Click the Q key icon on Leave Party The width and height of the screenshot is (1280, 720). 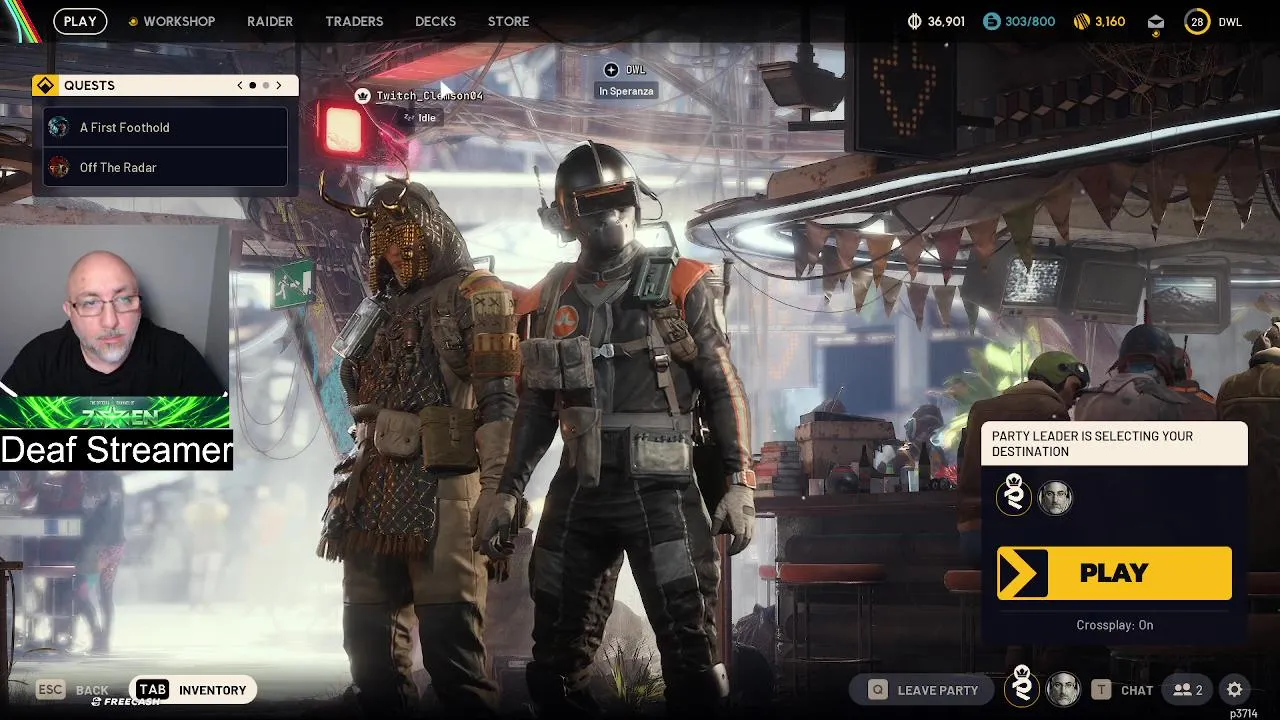pyautogui.click(x=877, y=690)
